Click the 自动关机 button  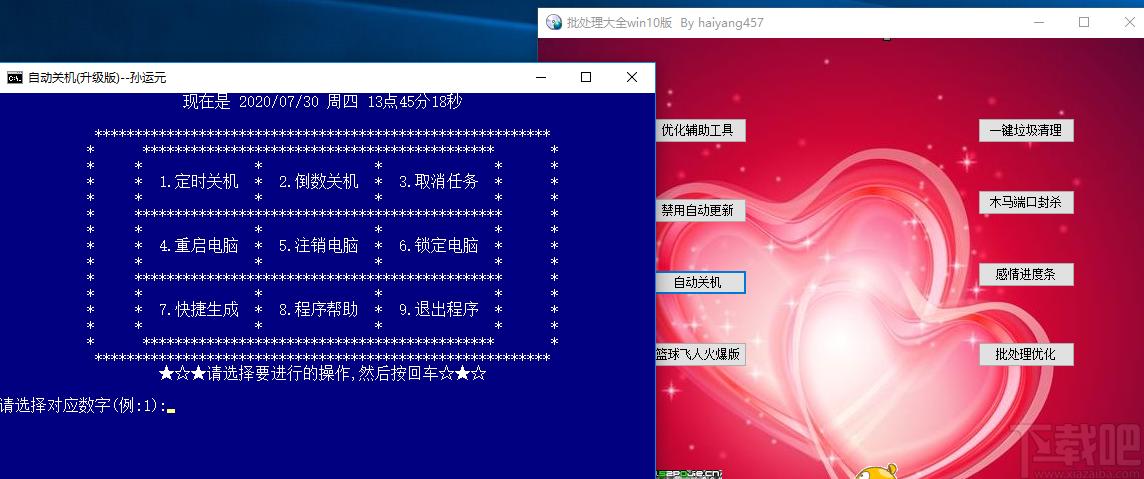pos(700,282)
